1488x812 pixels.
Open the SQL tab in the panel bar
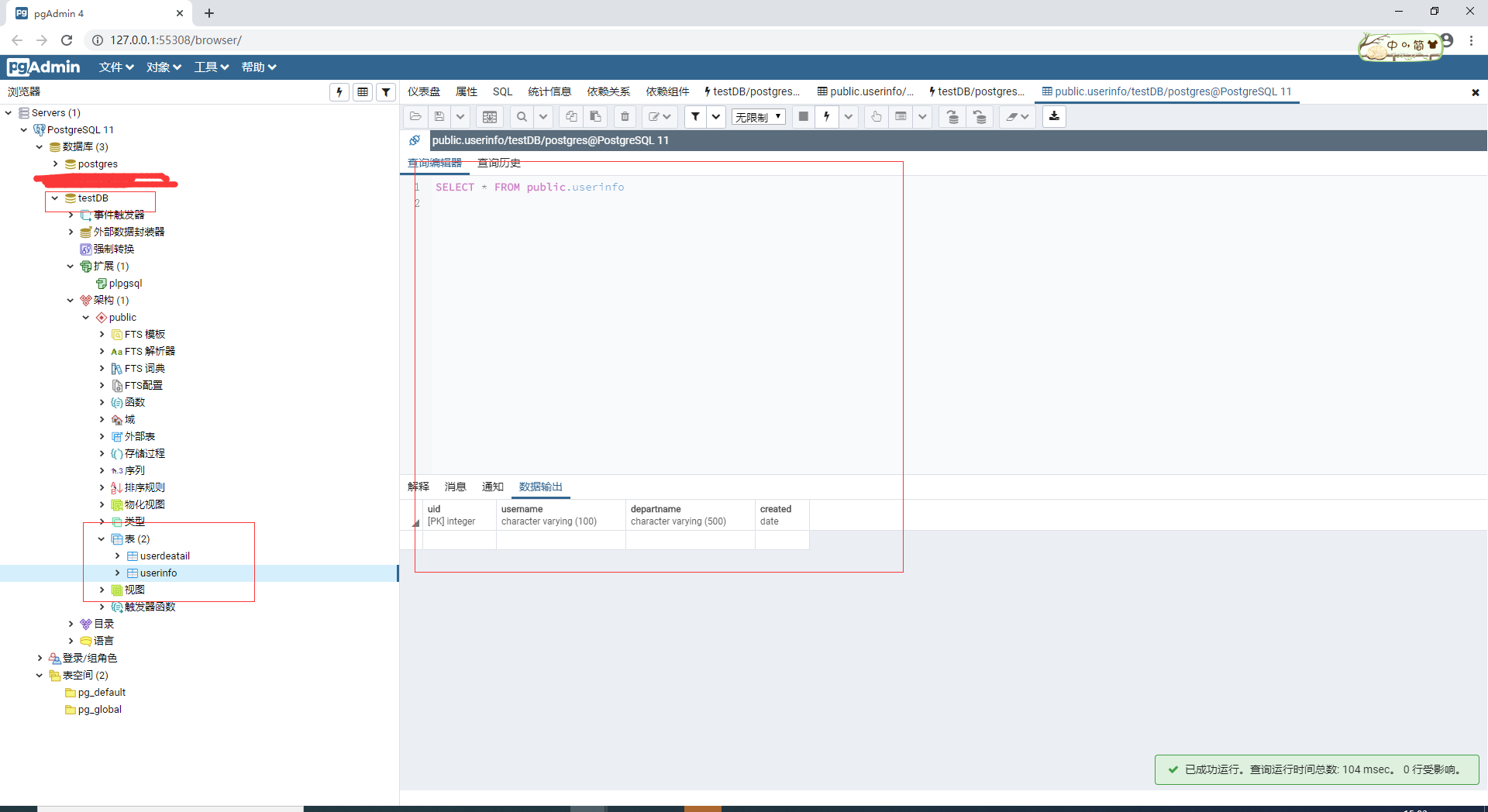coord(502,91)
